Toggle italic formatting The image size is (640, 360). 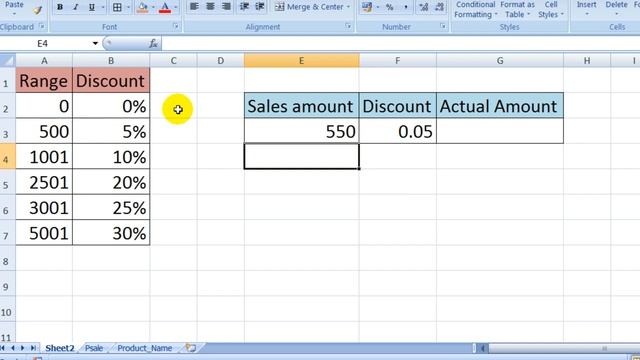[76, 7]
